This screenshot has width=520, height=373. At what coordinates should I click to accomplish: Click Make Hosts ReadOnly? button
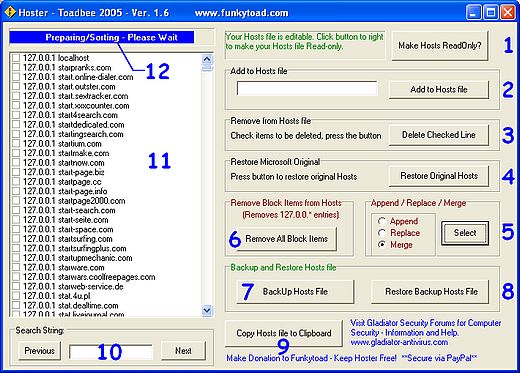point(440,46)
